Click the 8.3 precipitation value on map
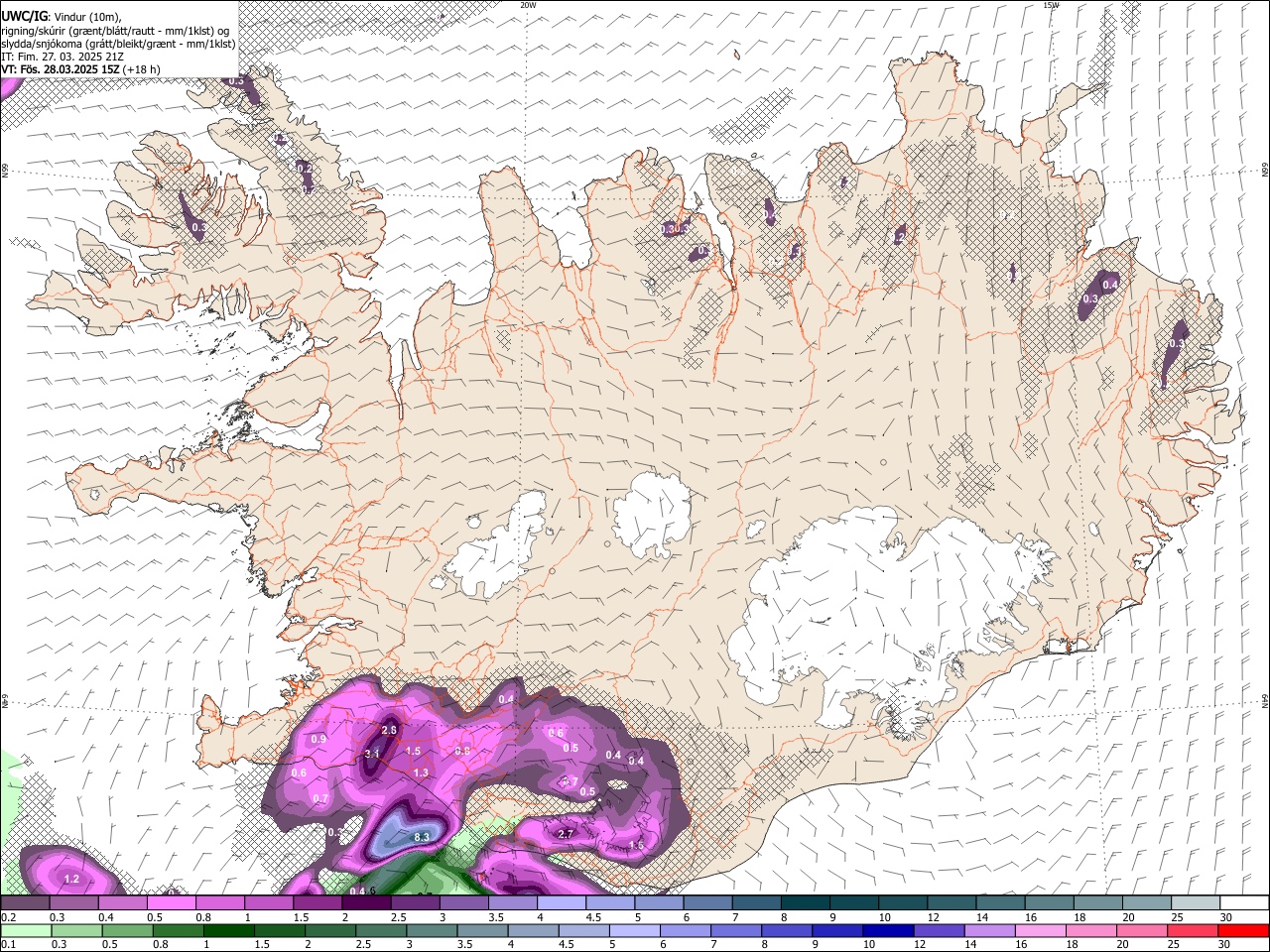 click(421, 837)
